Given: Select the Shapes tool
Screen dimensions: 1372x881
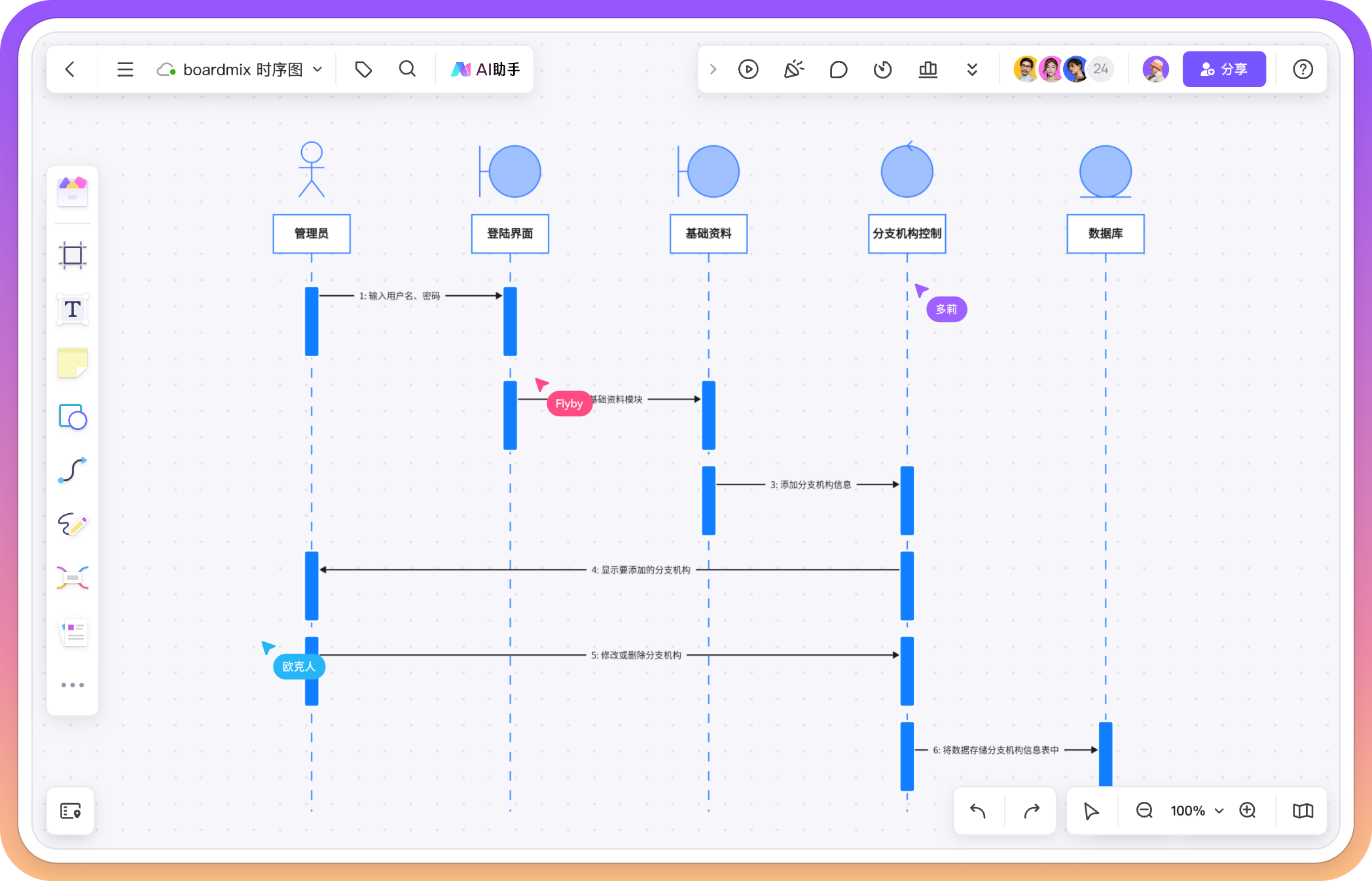Looking at the screenshot, I should tap(73, 416).
